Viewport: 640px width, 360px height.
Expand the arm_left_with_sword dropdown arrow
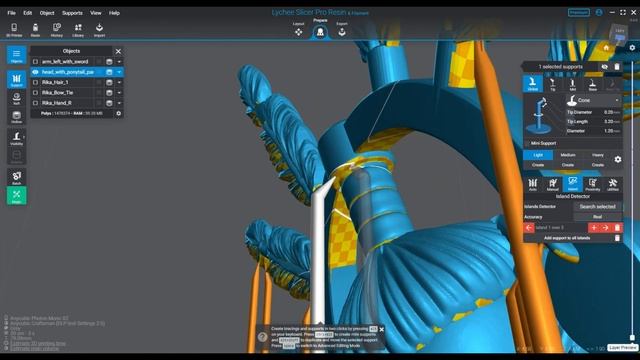[119, 62]
